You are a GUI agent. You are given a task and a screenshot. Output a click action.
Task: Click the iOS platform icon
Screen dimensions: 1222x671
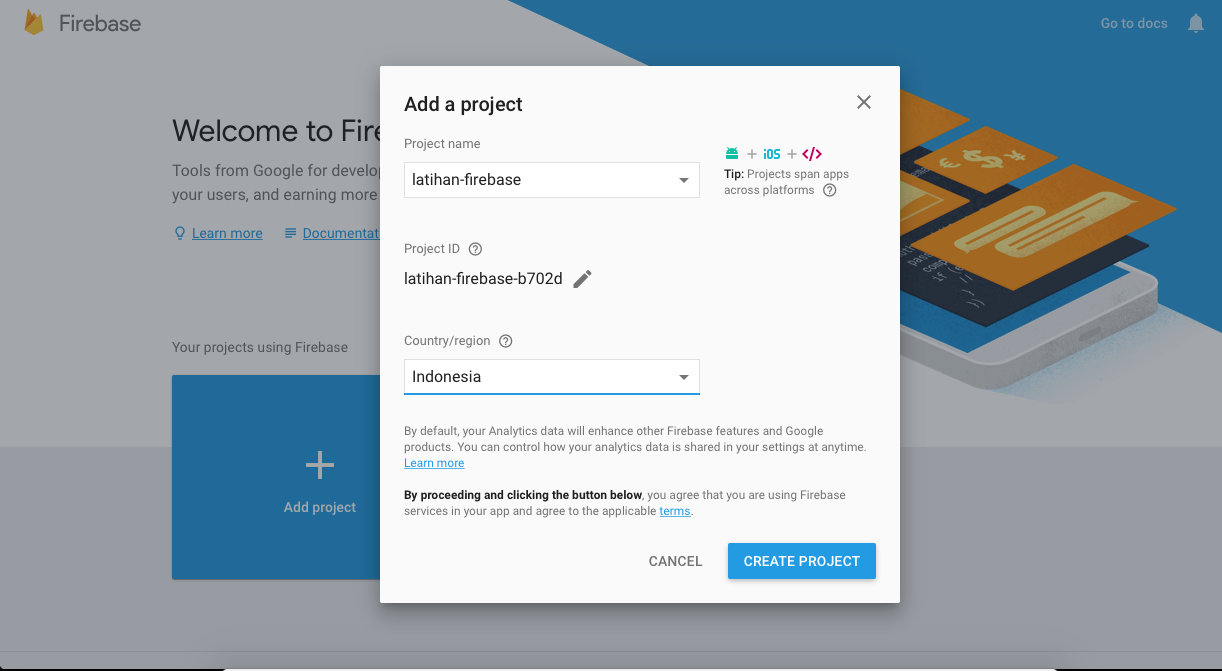coord(771,153)
